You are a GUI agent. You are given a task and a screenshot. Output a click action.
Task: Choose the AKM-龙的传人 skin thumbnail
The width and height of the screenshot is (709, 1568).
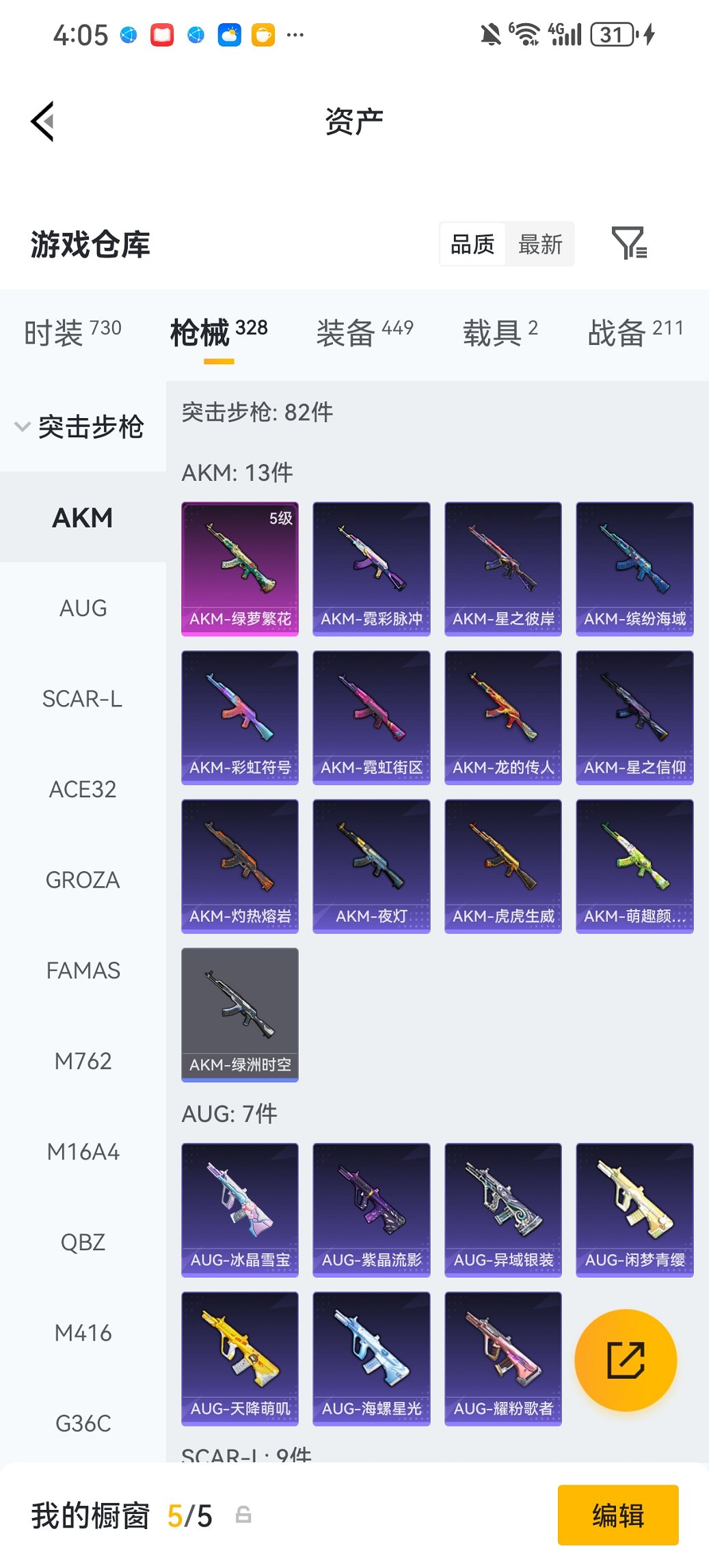pyautogui.click(x=503, y=717)
